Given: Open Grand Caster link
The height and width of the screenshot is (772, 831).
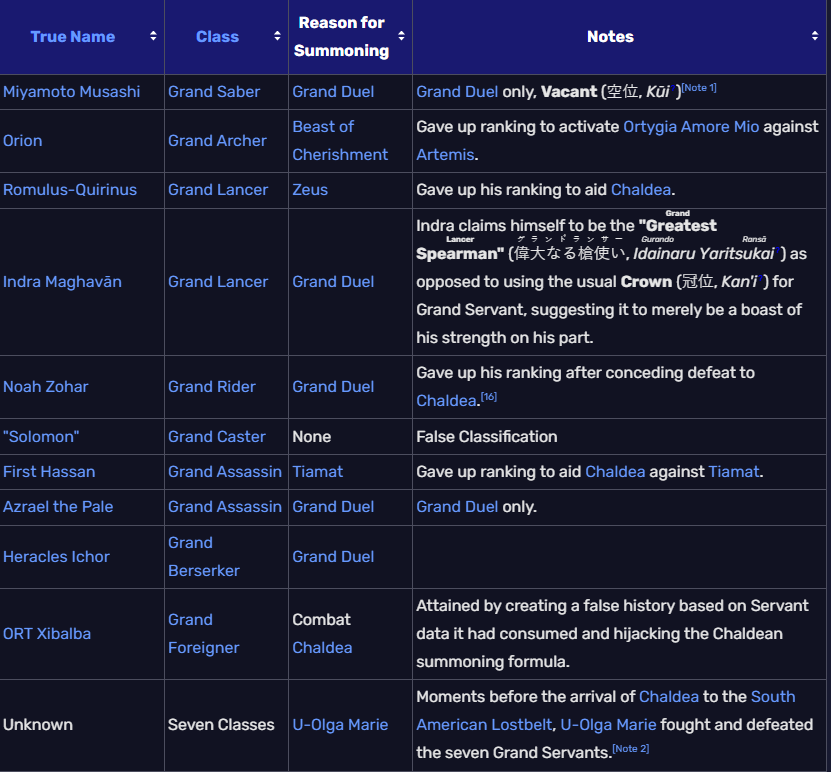Looking at the screenshot, I should (217, 437).
